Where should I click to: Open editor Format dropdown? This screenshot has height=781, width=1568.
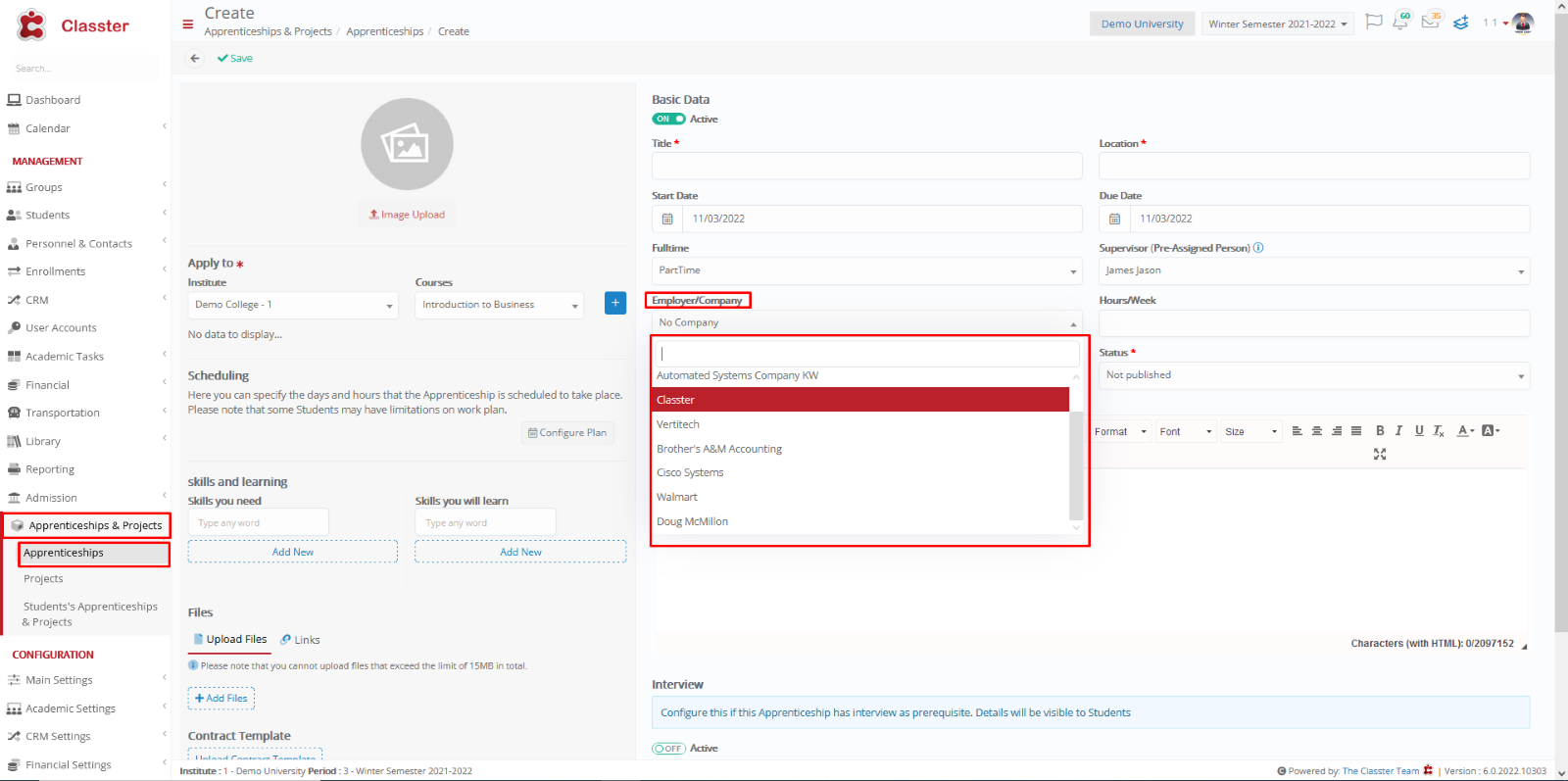[x=1120, y=431]
